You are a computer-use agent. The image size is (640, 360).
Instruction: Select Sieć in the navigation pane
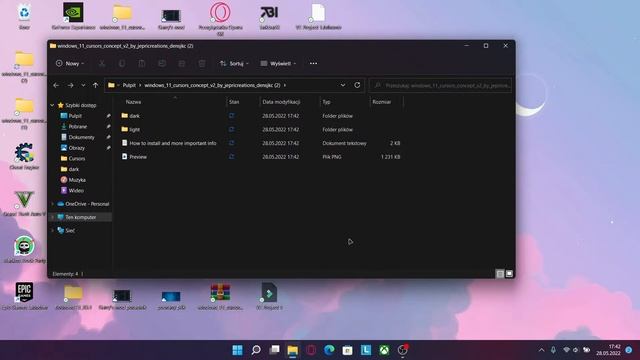[x=66, y=230]
